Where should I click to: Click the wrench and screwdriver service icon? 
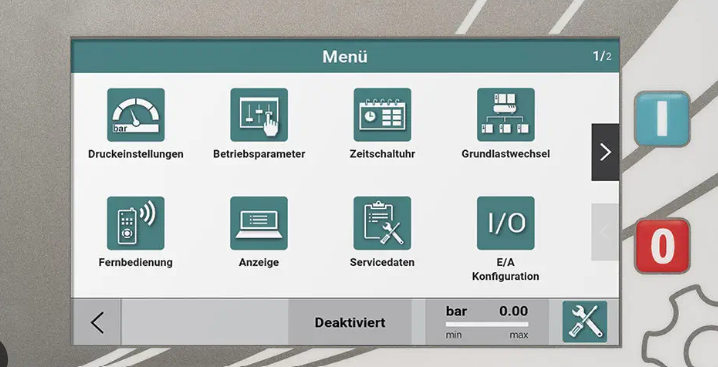pos(585,322)
